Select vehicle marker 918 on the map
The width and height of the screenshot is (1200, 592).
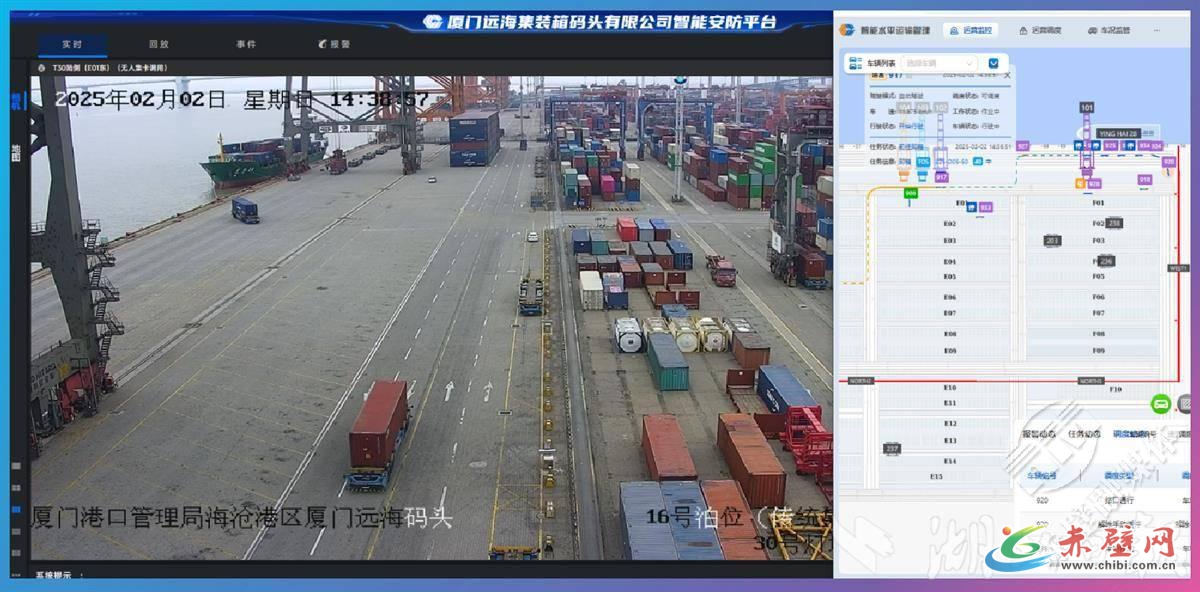[x=1145, y=180]
